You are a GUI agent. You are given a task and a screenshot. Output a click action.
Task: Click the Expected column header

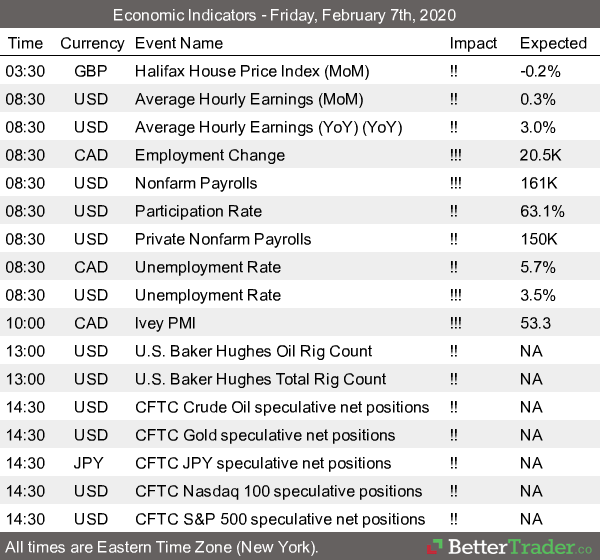tap(553, 43)
